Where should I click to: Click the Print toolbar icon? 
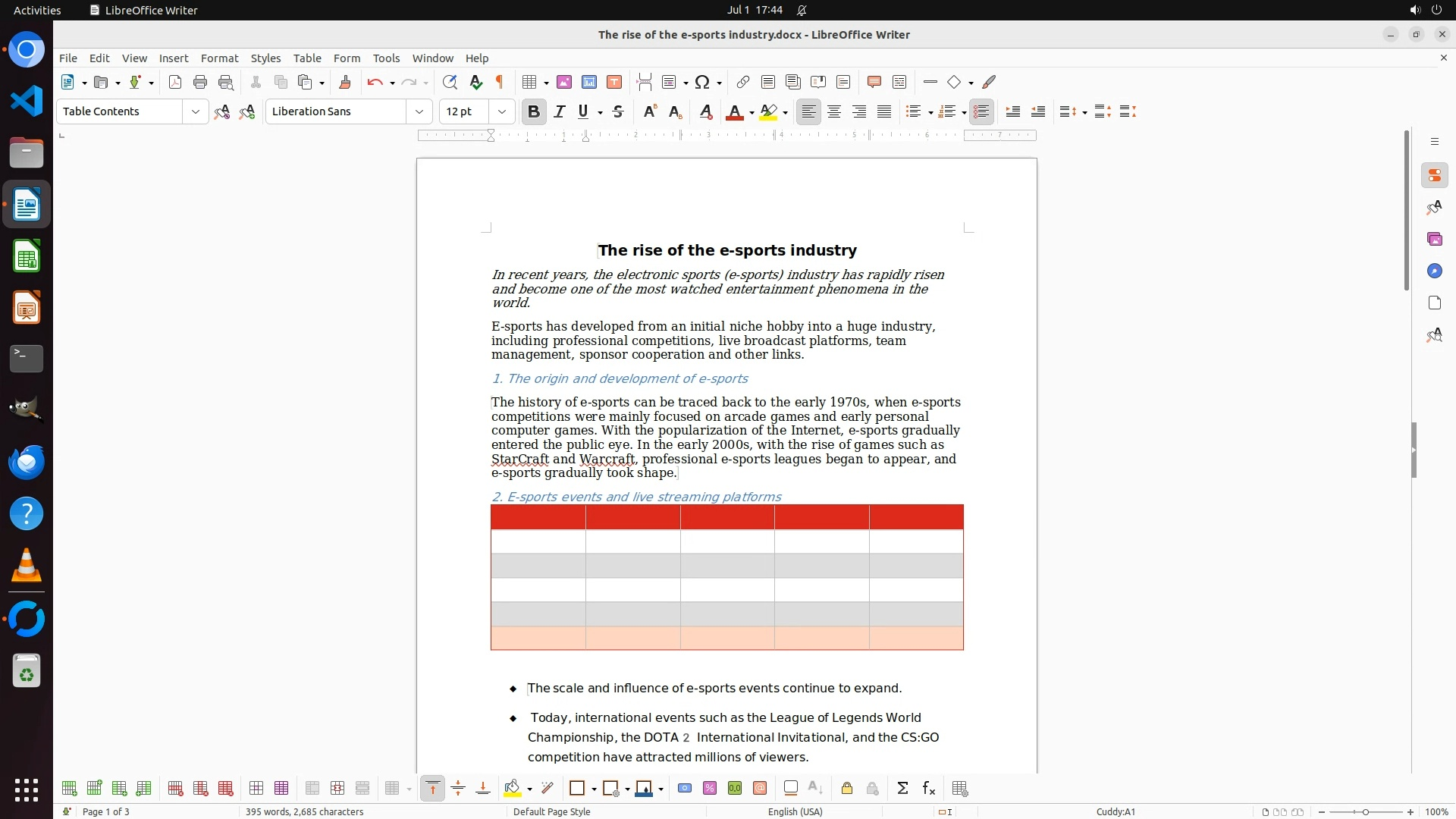(200, 83)
